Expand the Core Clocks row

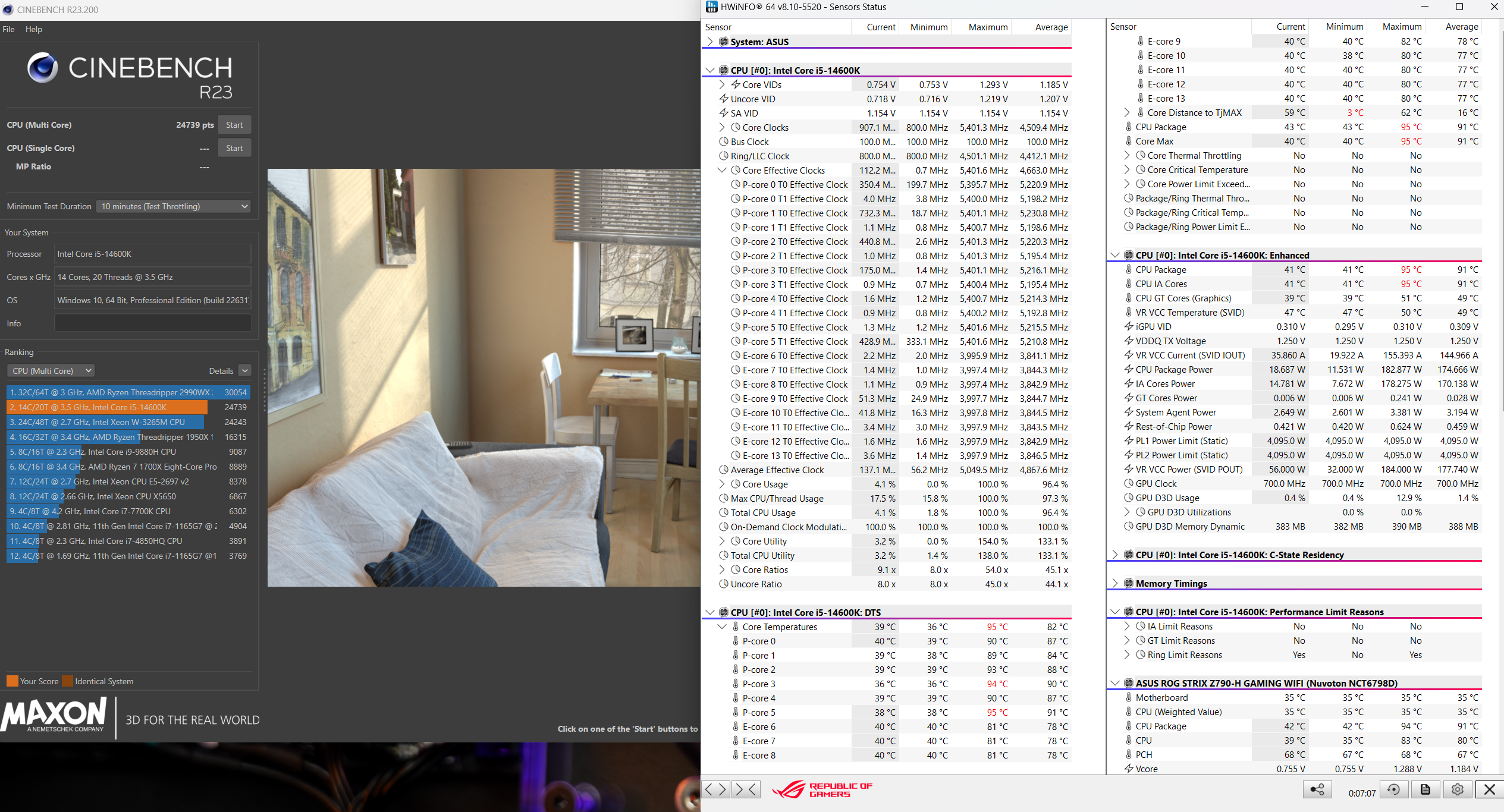(722, 127)
